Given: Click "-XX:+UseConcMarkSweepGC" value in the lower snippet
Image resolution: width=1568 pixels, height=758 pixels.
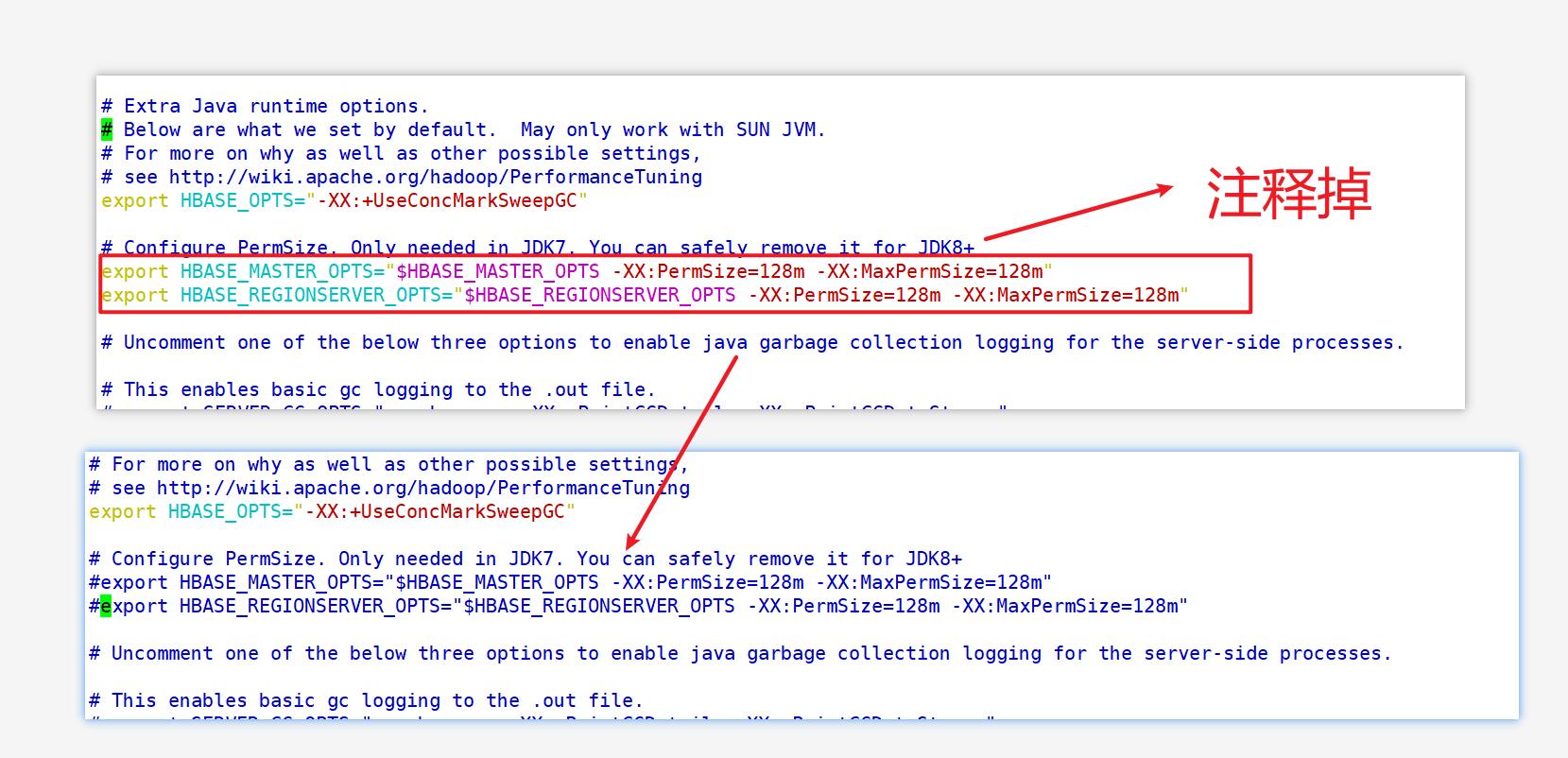Looking at the screenshot, I should coord(440,511).
